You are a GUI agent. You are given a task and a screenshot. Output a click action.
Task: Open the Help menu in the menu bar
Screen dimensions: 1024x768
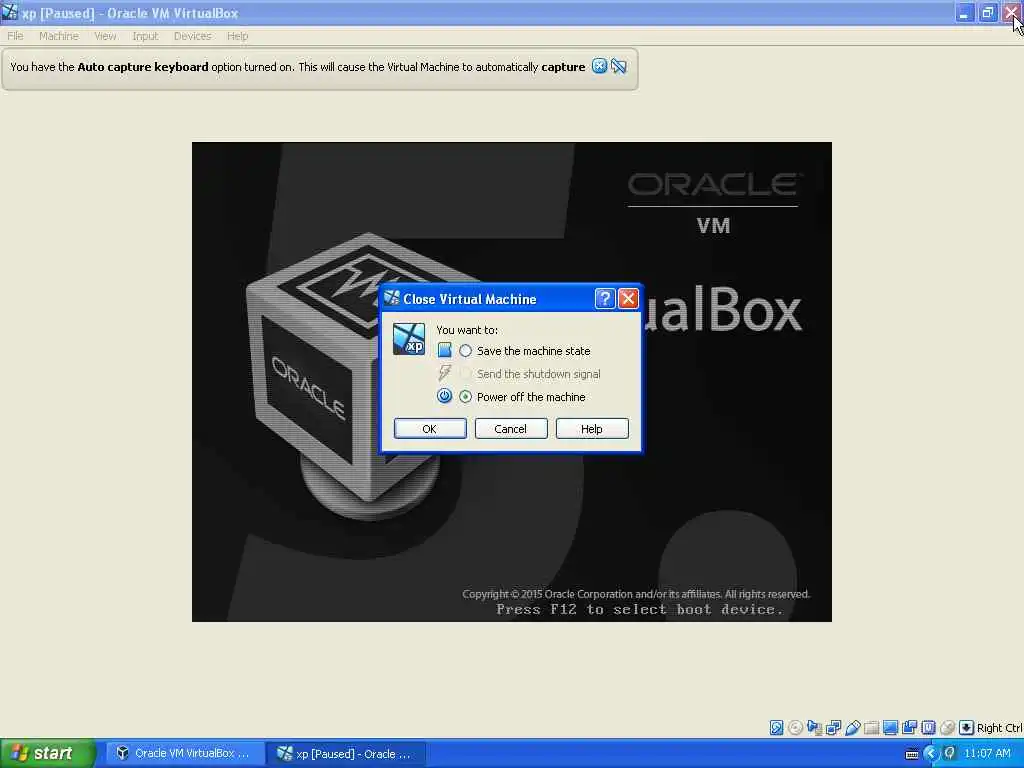pyautogui.click(x=238, y=36)
